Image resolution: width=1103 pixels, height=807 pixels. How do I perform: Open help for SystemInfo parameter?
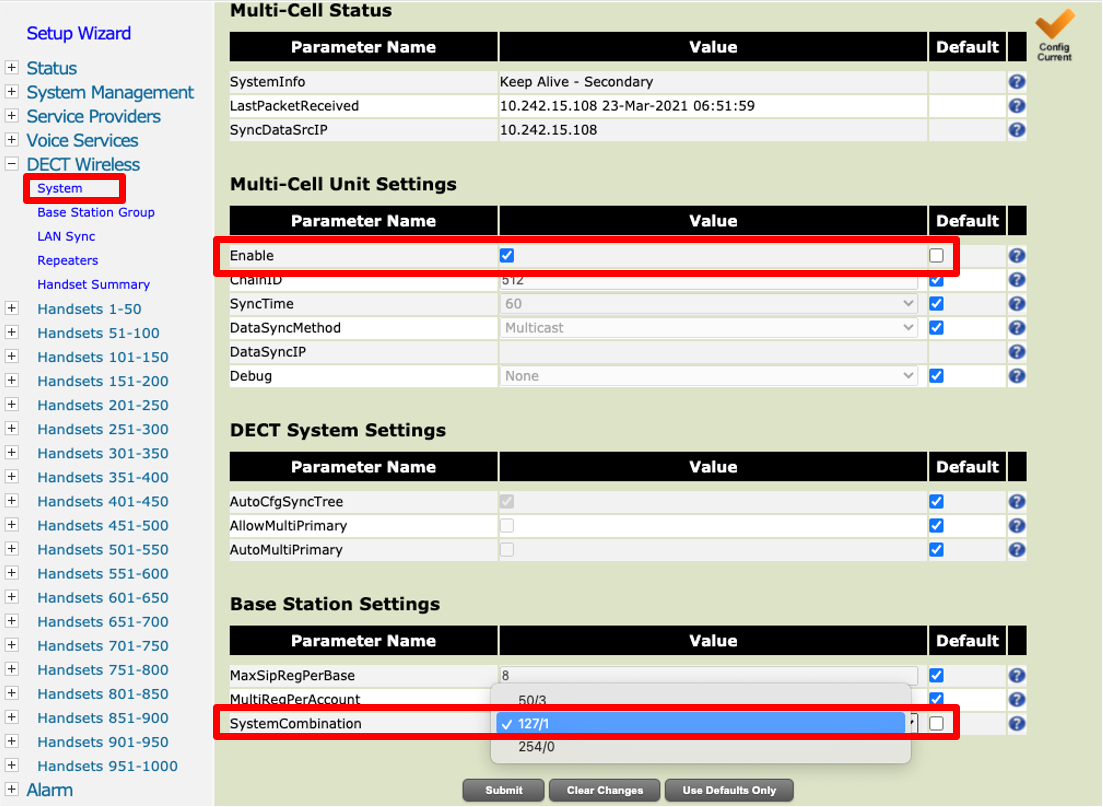coord(1016,82)
